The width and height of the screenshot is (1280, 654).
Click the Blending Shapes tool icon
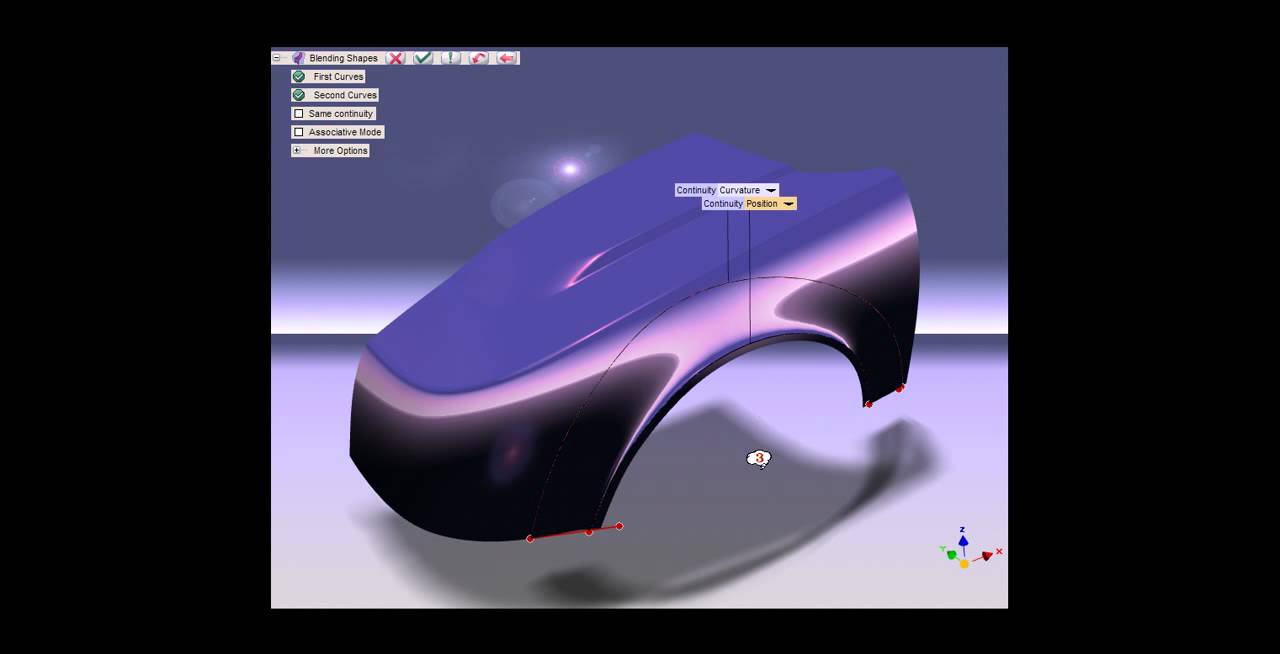[298, 58]
